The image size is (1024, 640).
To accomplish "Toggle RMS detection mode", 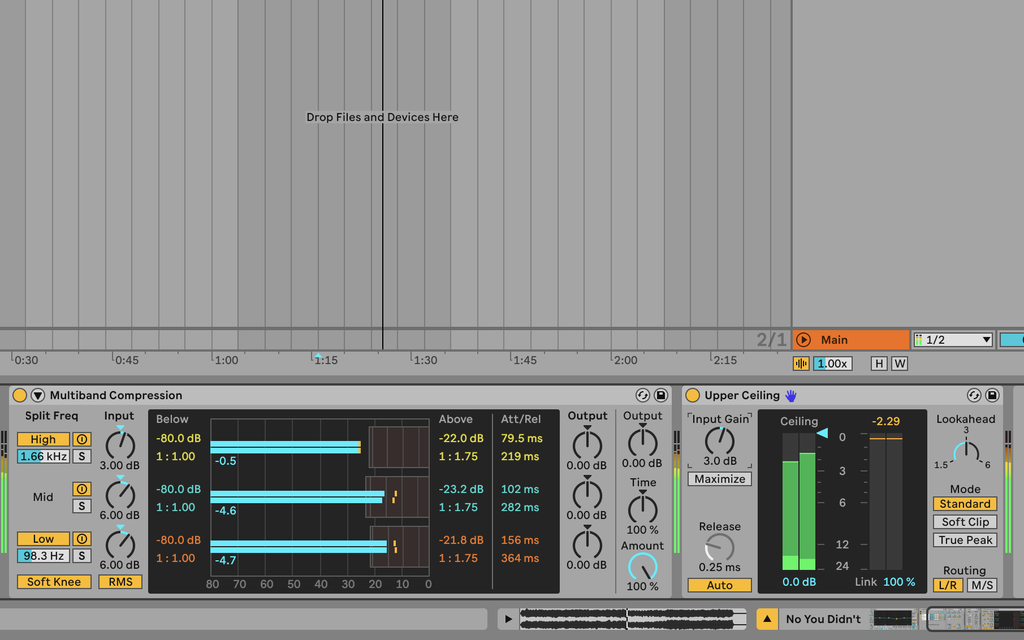I will tap(120, 581).
